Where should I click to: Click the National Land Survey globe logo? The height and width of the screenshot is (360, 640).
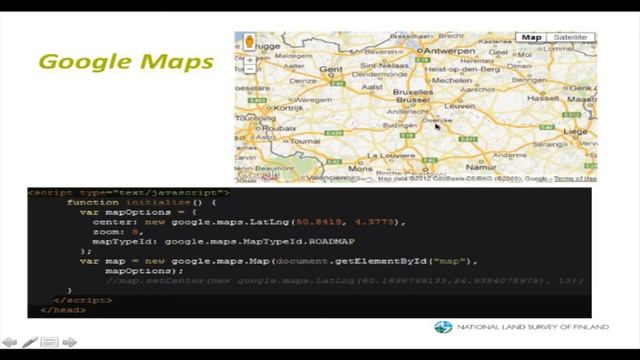click(443, 327)
